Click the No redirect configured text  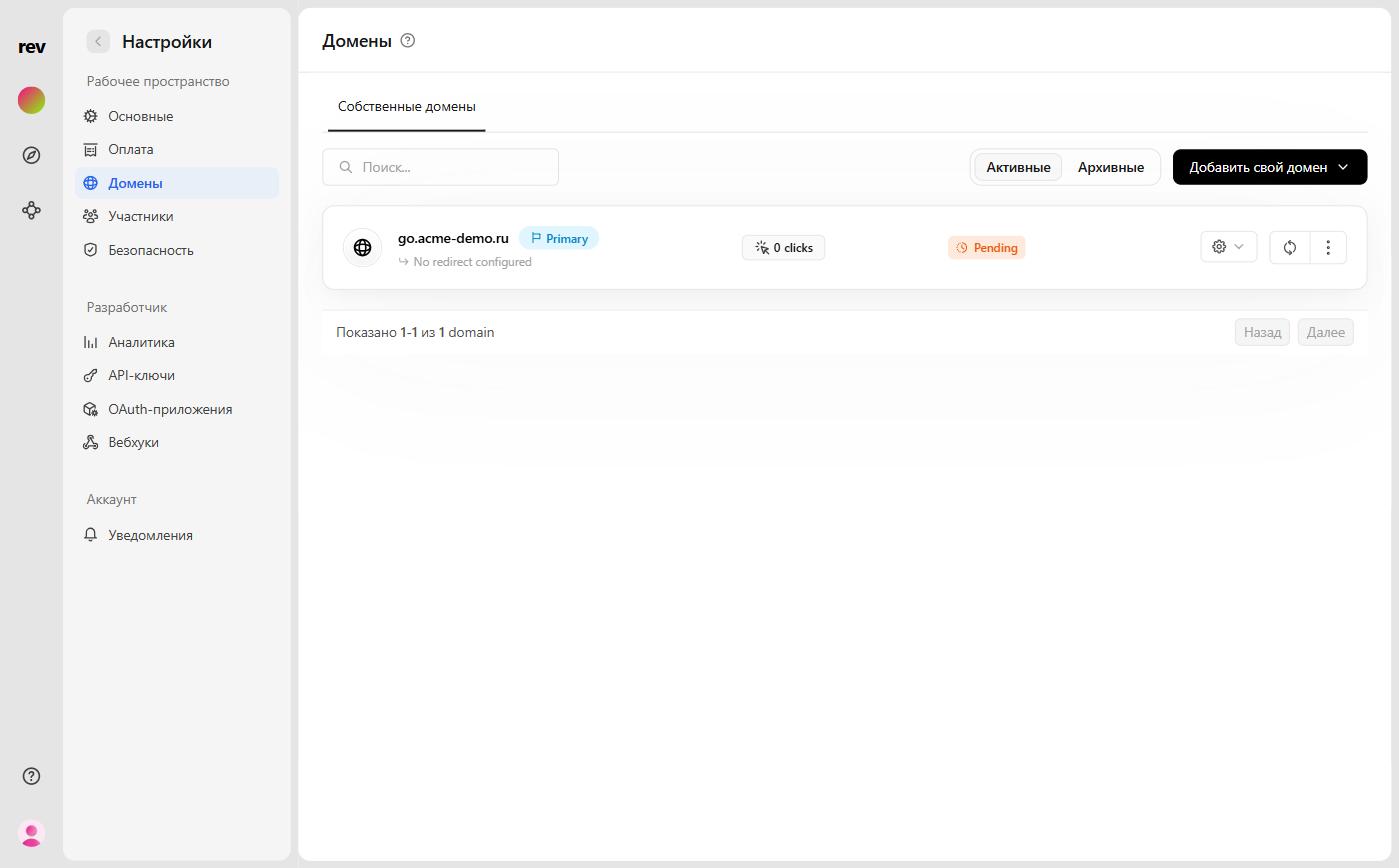(472, 262)
